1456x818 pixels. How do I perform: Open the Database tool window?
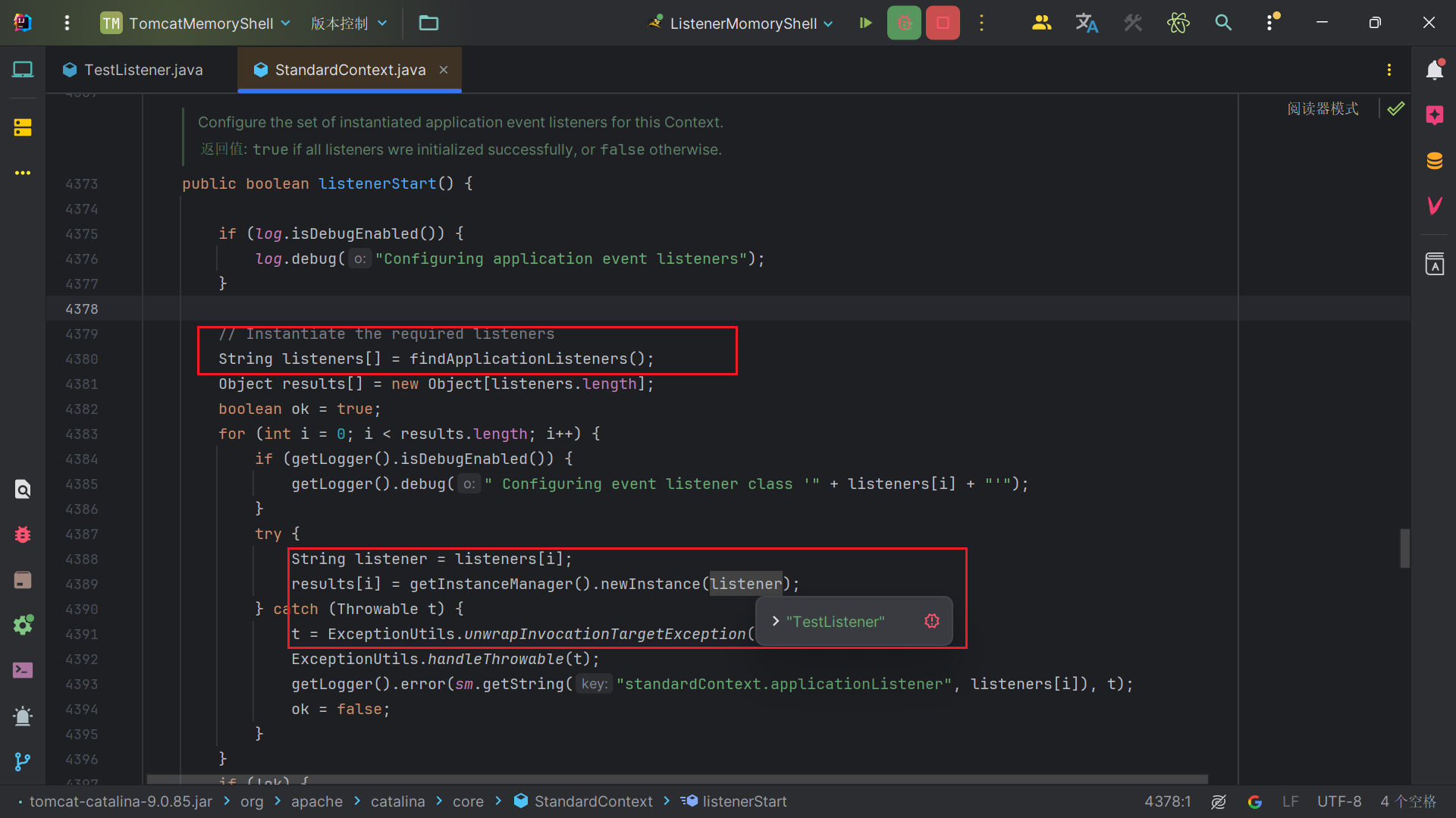1434,161
